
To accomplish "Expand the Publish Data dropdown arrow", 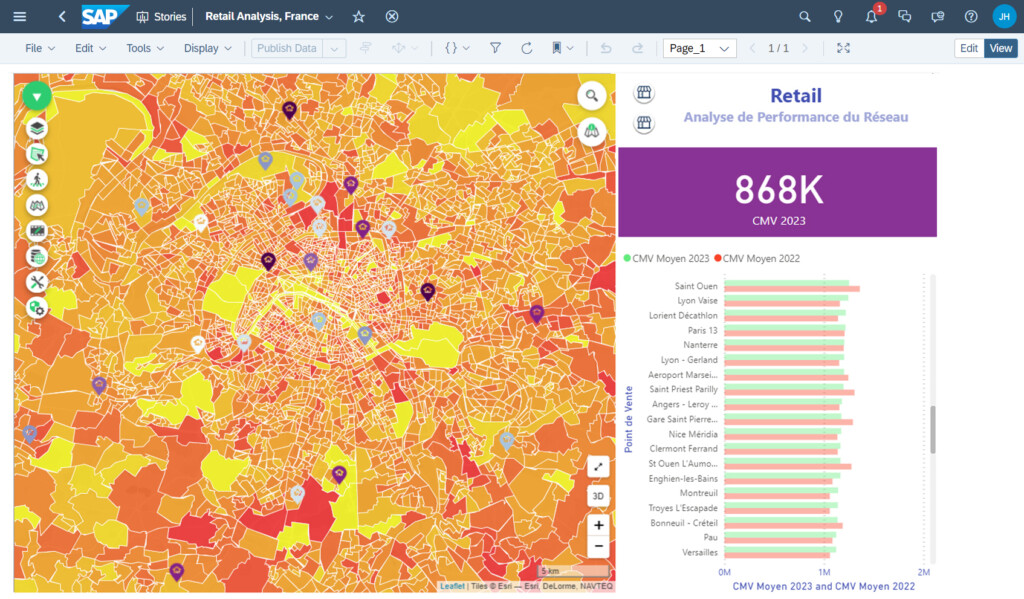I will (x=334, y=48).
